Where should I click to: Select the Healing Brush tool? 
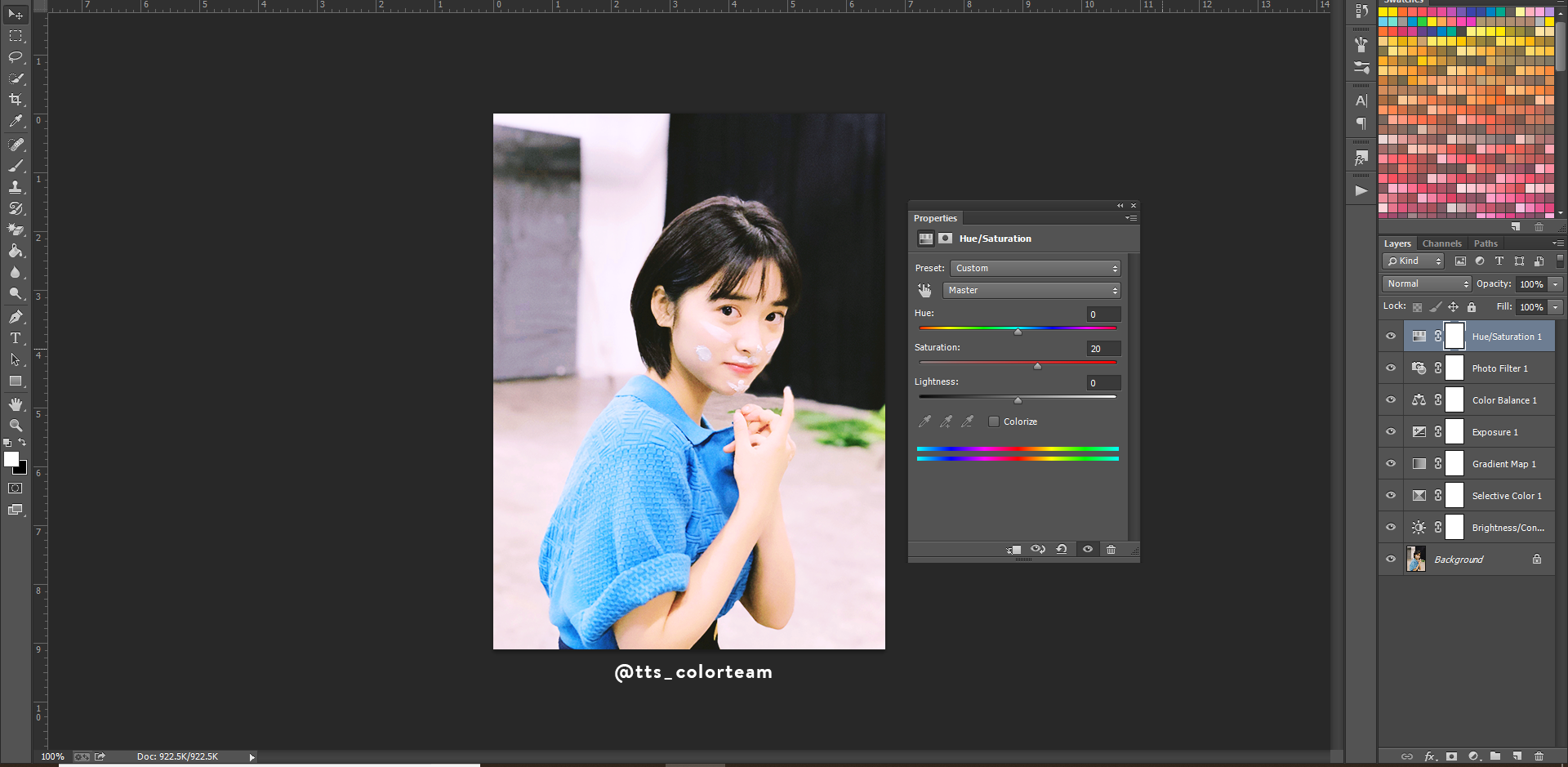pos(16,145)
